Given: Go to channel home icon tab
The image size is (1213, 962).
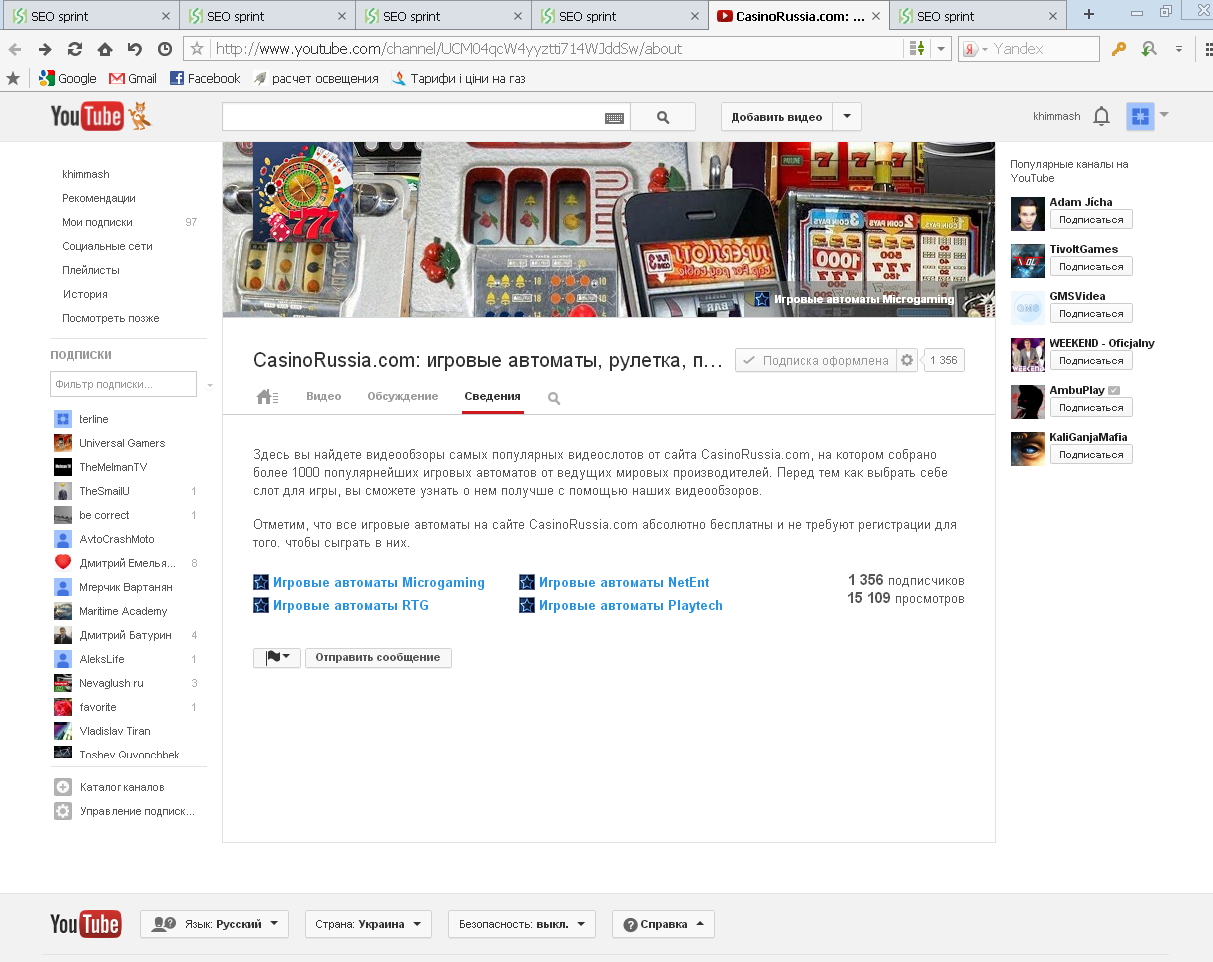Looking at the screenshot, I should pos(267,397).
